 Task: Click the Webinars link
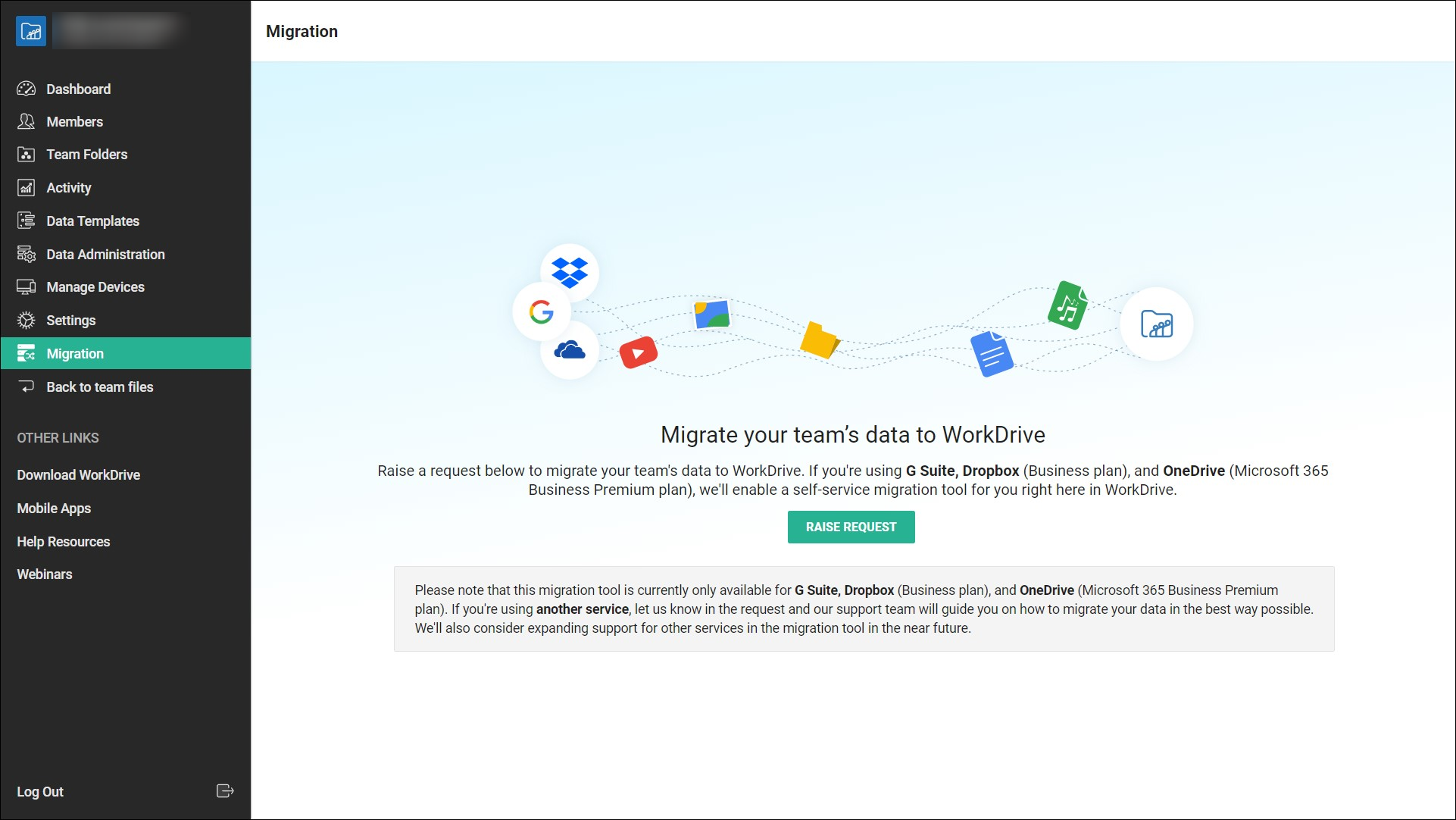(44, 574)
